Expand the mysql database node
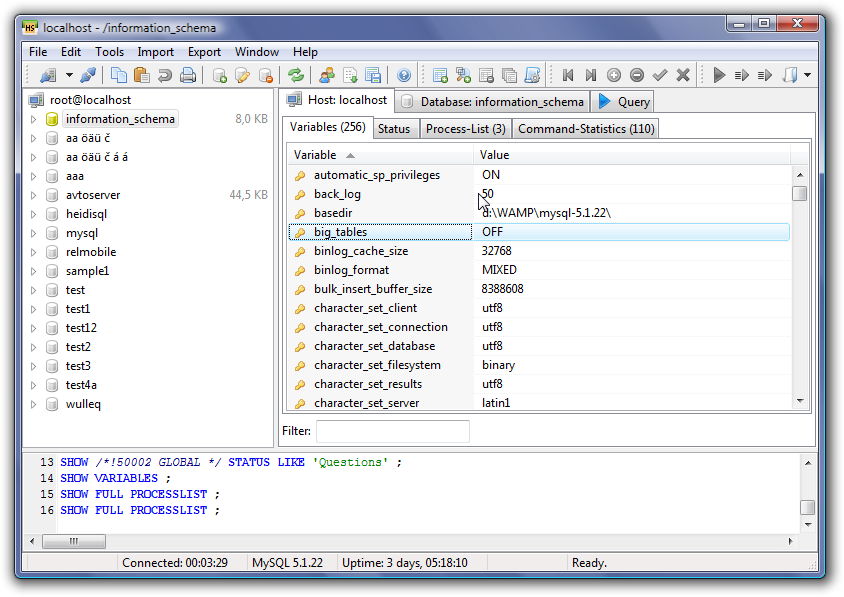844x597 pixels. click(34, 232)
